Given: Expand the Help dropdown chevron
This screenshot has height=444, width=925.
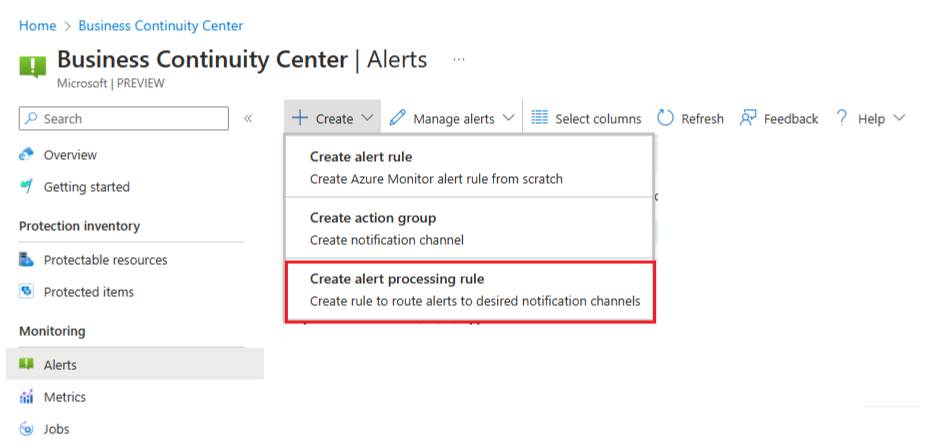Looking at the screenshot, I should click(x=898, y=118).
